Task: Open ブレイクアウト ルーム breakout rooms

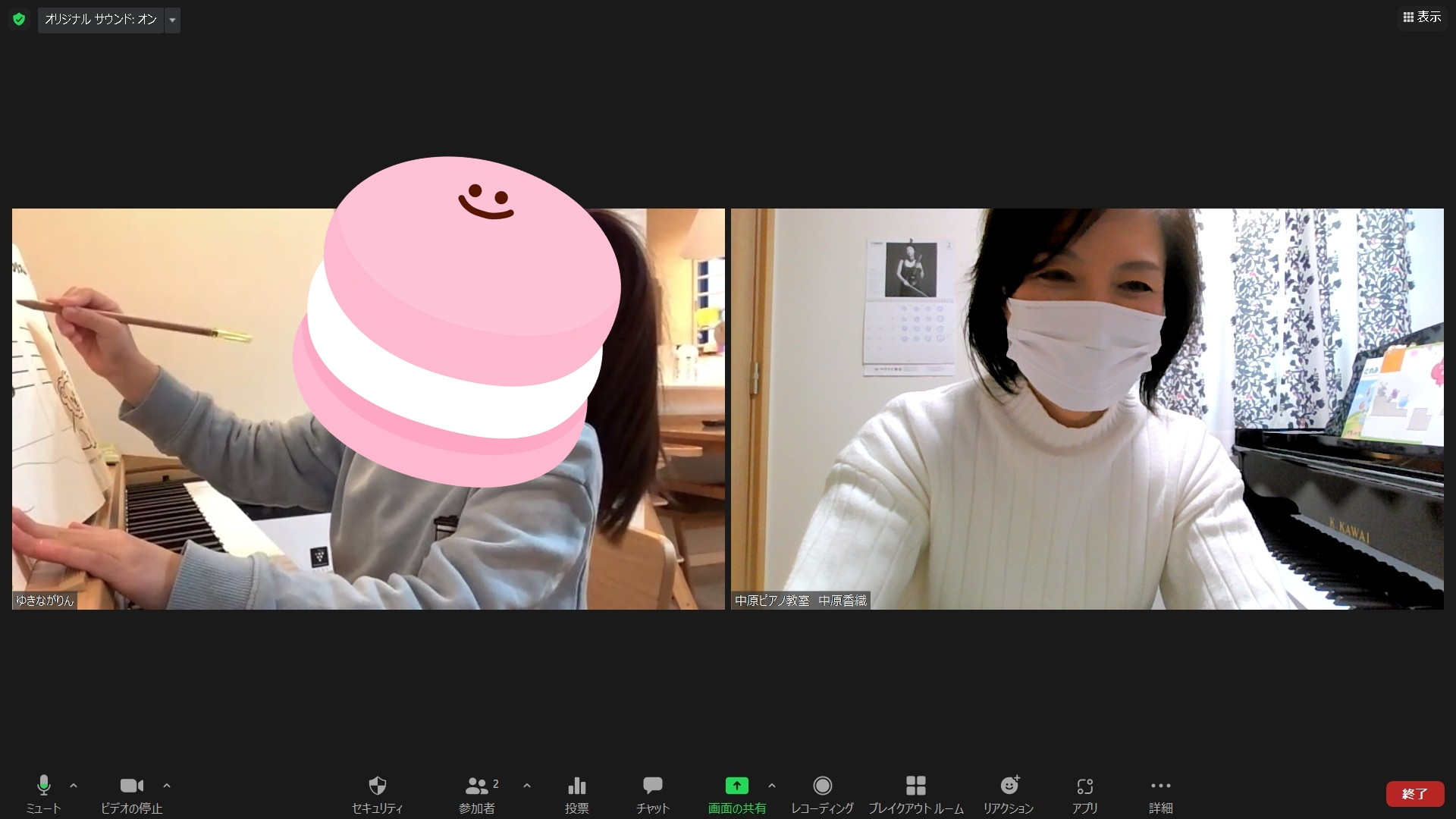Action: point(915,793)
